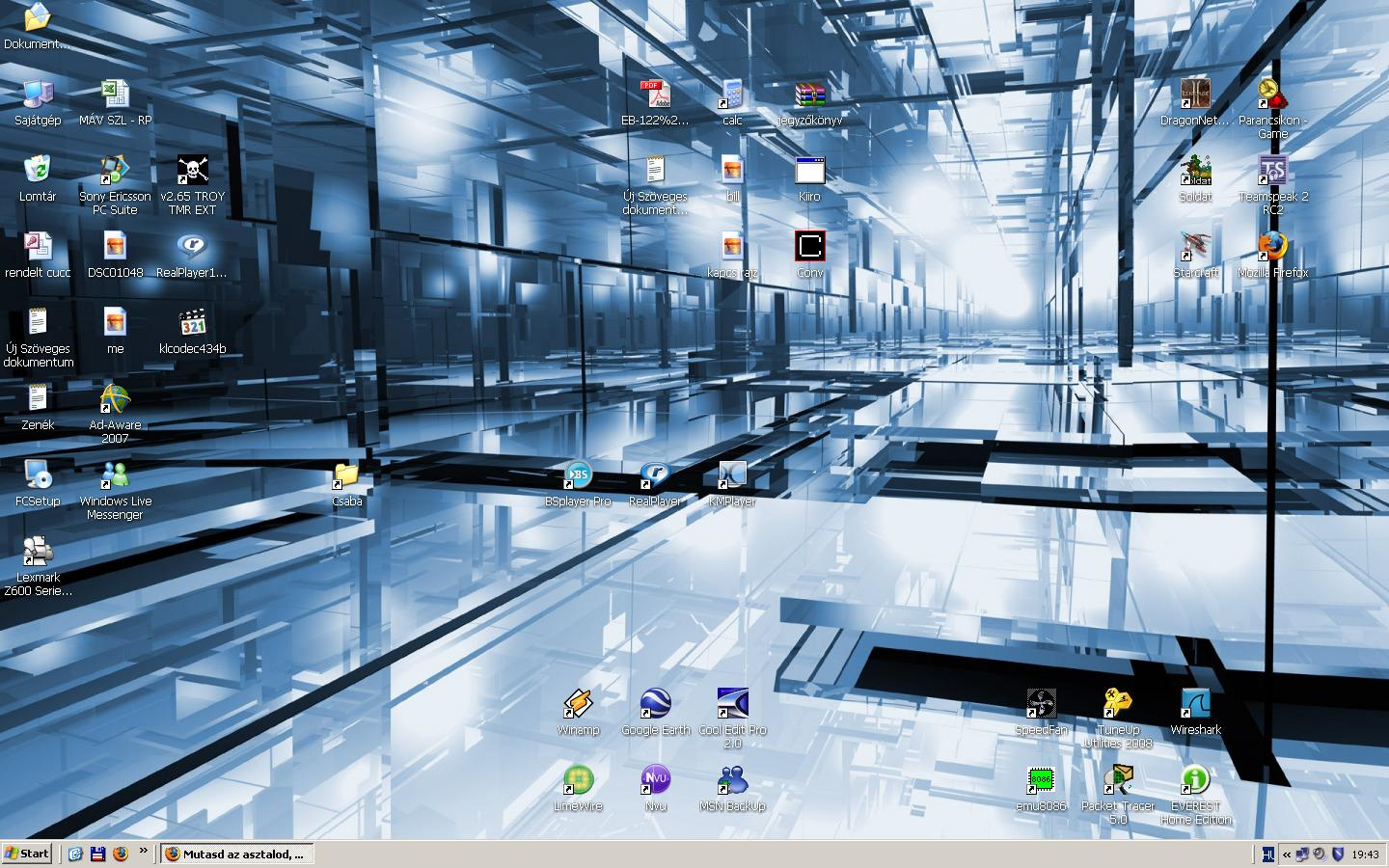Open the blue shield security tray icon
Viewport: 1389px width, 868px height.
(1338, 854)
